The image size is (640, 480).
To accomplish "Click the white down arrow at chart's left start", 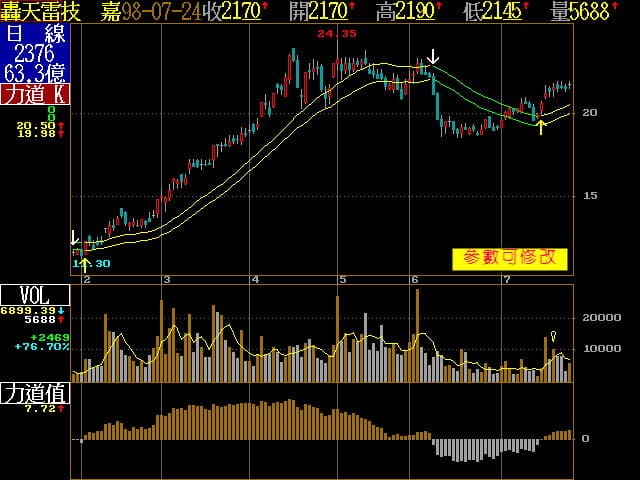I will pos(74,238).
